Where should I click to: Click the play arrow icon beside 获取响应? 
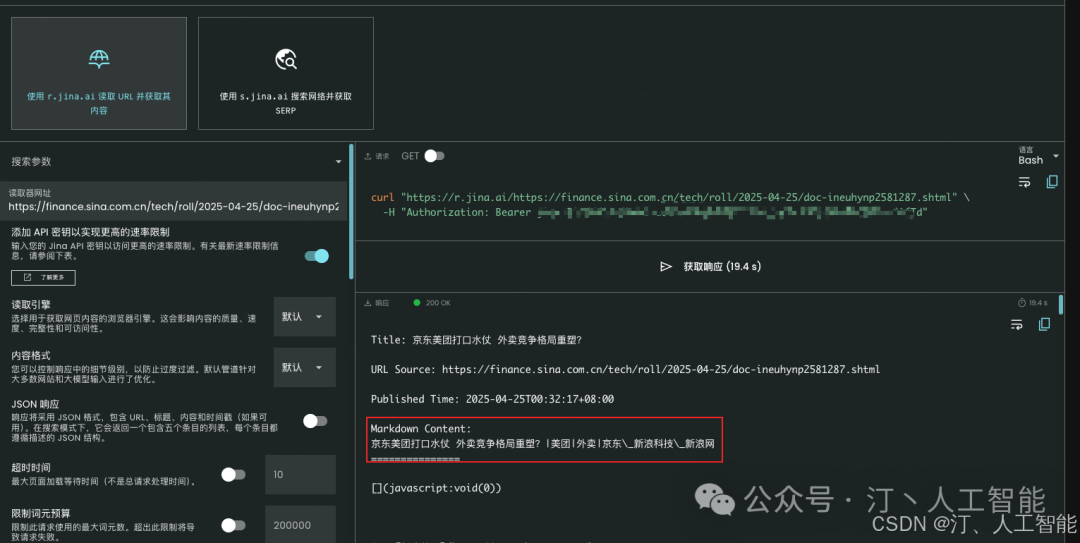tap(665, 266)
